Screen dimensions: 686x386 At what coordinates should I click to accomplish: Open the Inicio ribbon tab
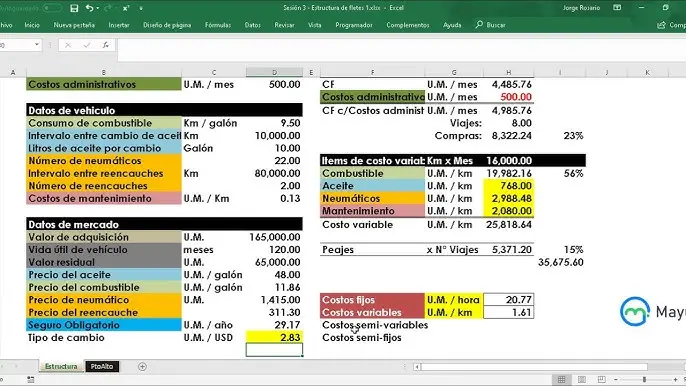click(x=32, y=25)
